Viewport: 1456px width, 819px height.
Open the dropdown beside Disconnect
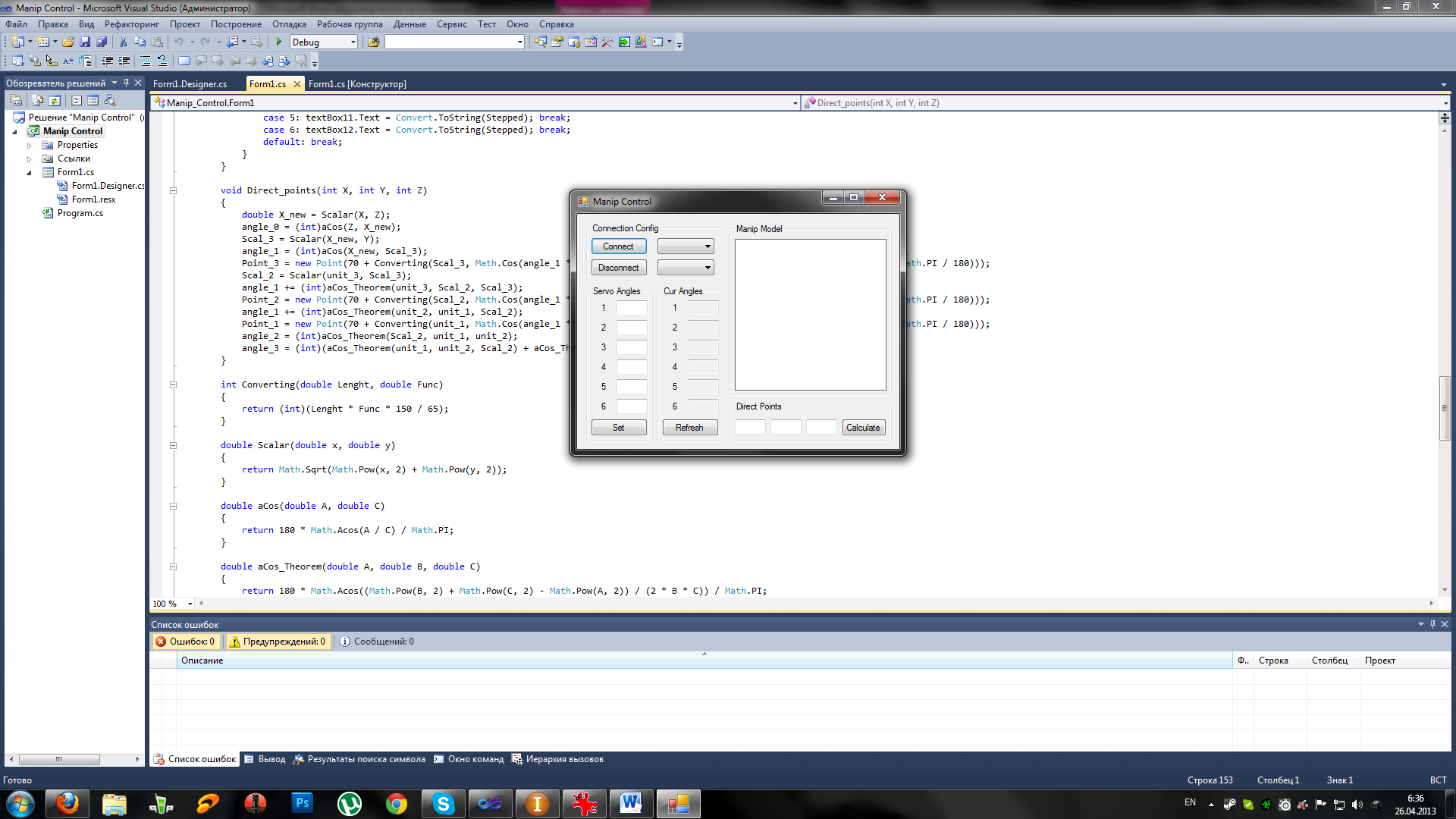[686, 268]
